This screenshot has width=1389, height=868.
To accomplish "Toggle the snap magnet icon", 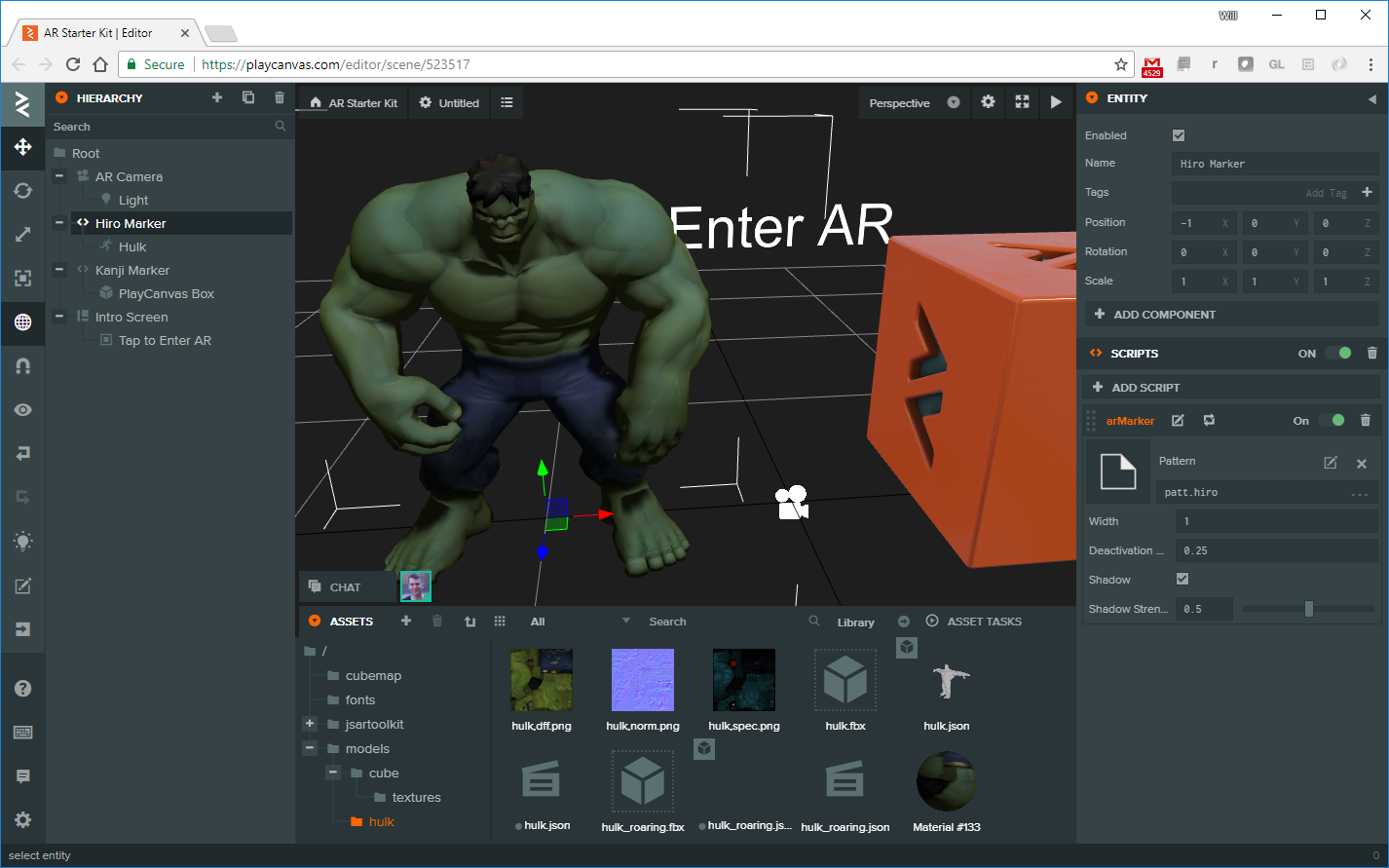I will pos(22,366).
